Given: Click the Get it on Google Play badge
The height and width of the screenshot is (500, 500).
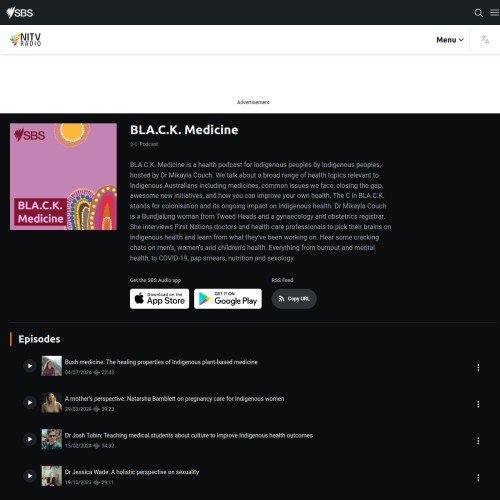Looking at the screenshot, I should pos(228,299).
